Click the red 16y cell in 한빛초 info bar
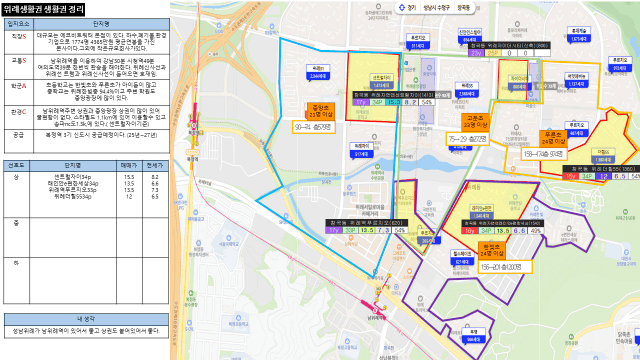 469,231
